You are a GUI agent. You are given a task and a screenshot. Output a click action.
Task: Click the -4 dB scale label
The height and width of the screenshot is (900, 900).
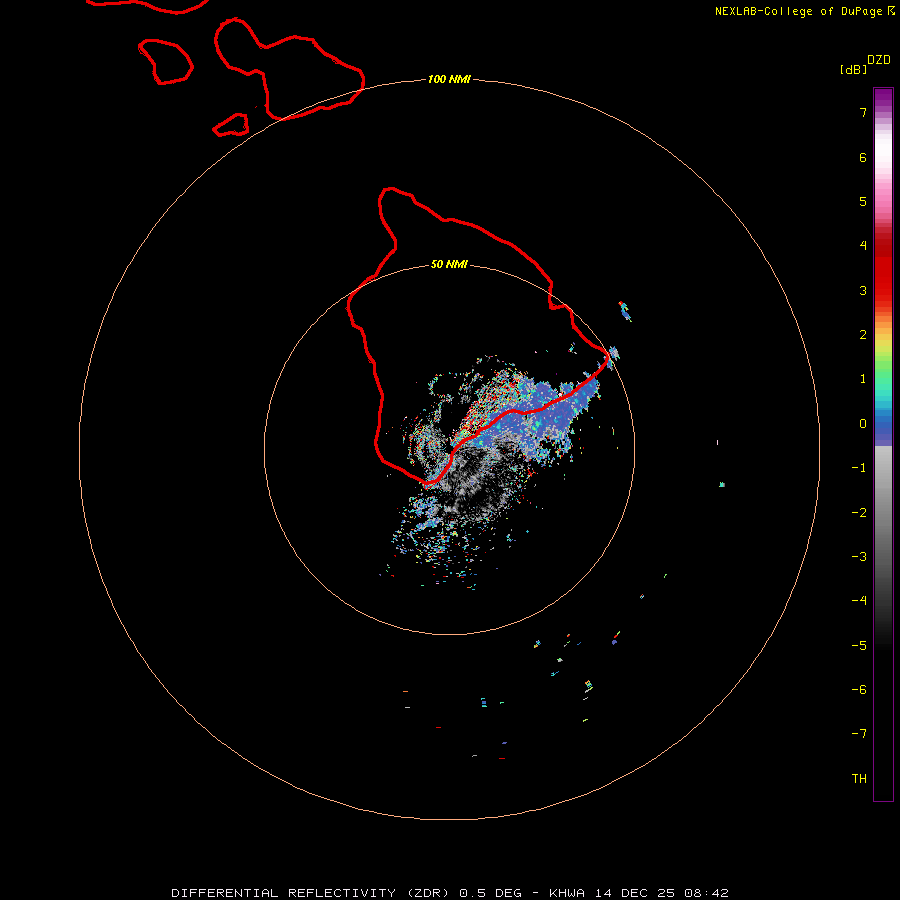click(859, 600)
